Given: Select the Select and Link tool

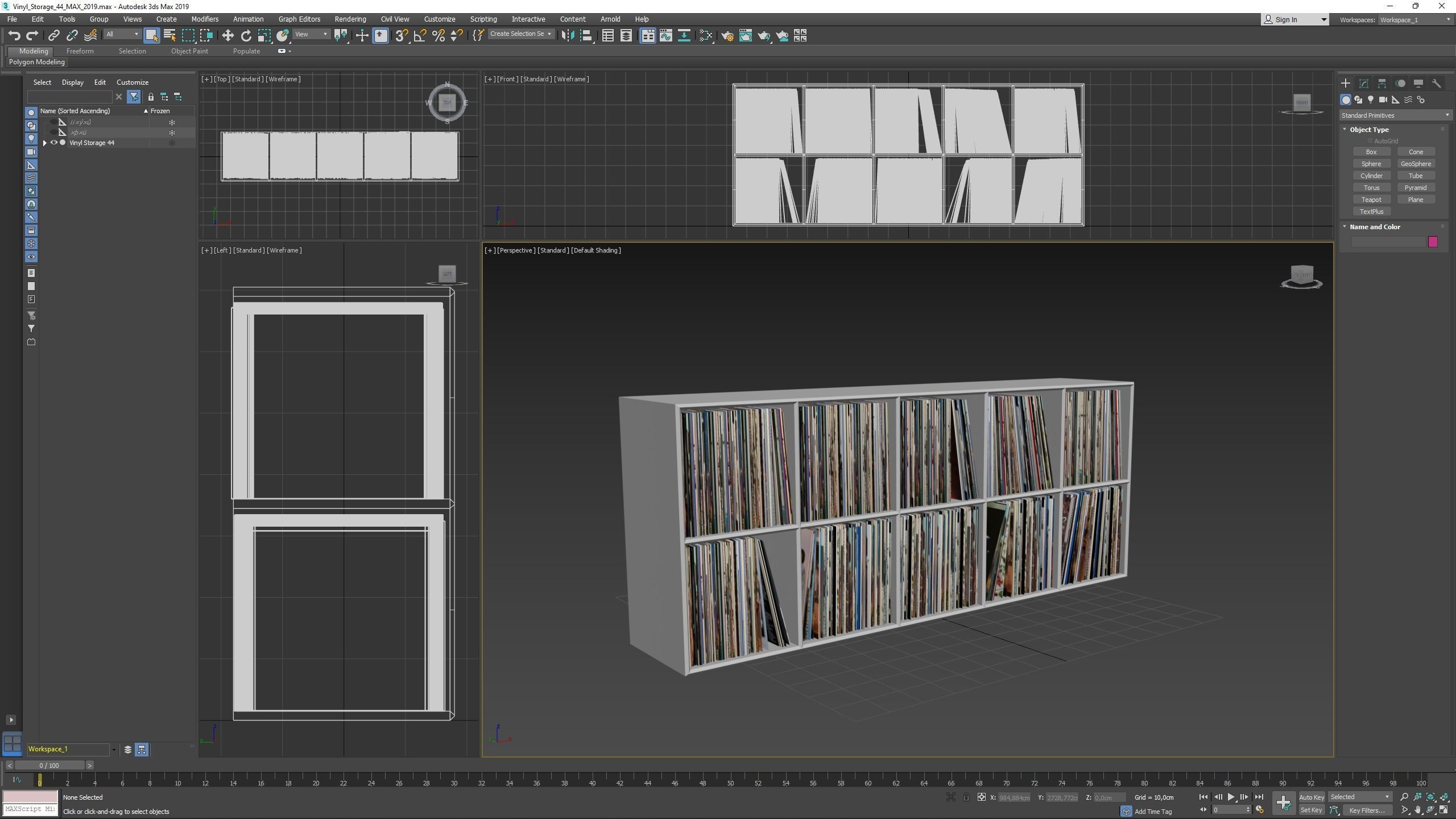Looking at the screenshot, I should tap(53, 36).
